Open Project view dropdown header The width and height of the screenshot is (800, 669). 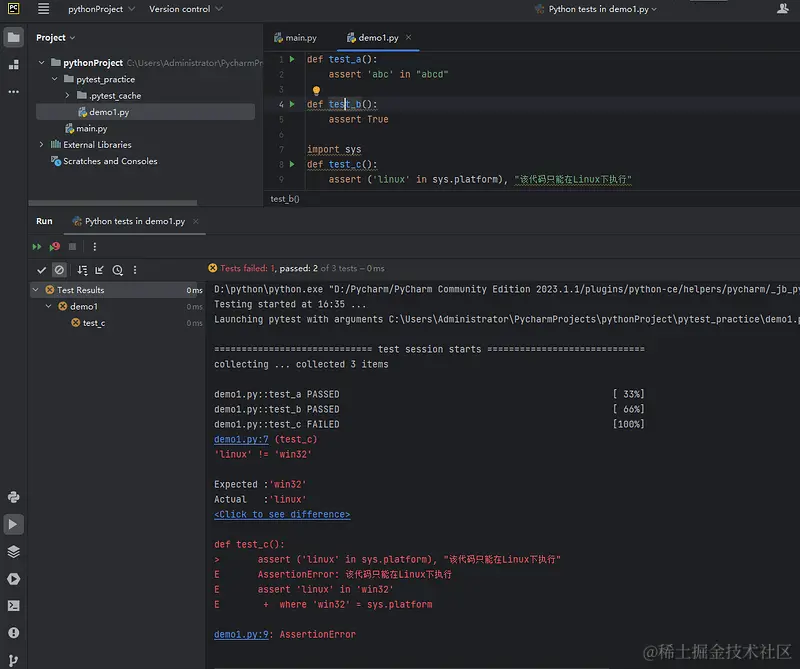pyautogui.click(x=56, y=37)
